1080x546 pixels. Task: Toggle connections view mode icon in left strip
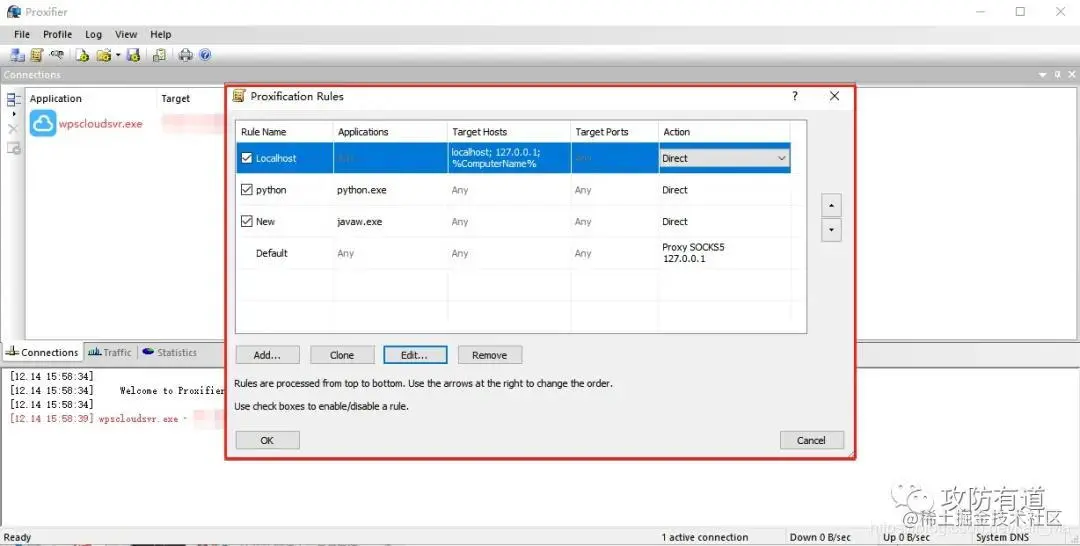click(x=13, y=100)
